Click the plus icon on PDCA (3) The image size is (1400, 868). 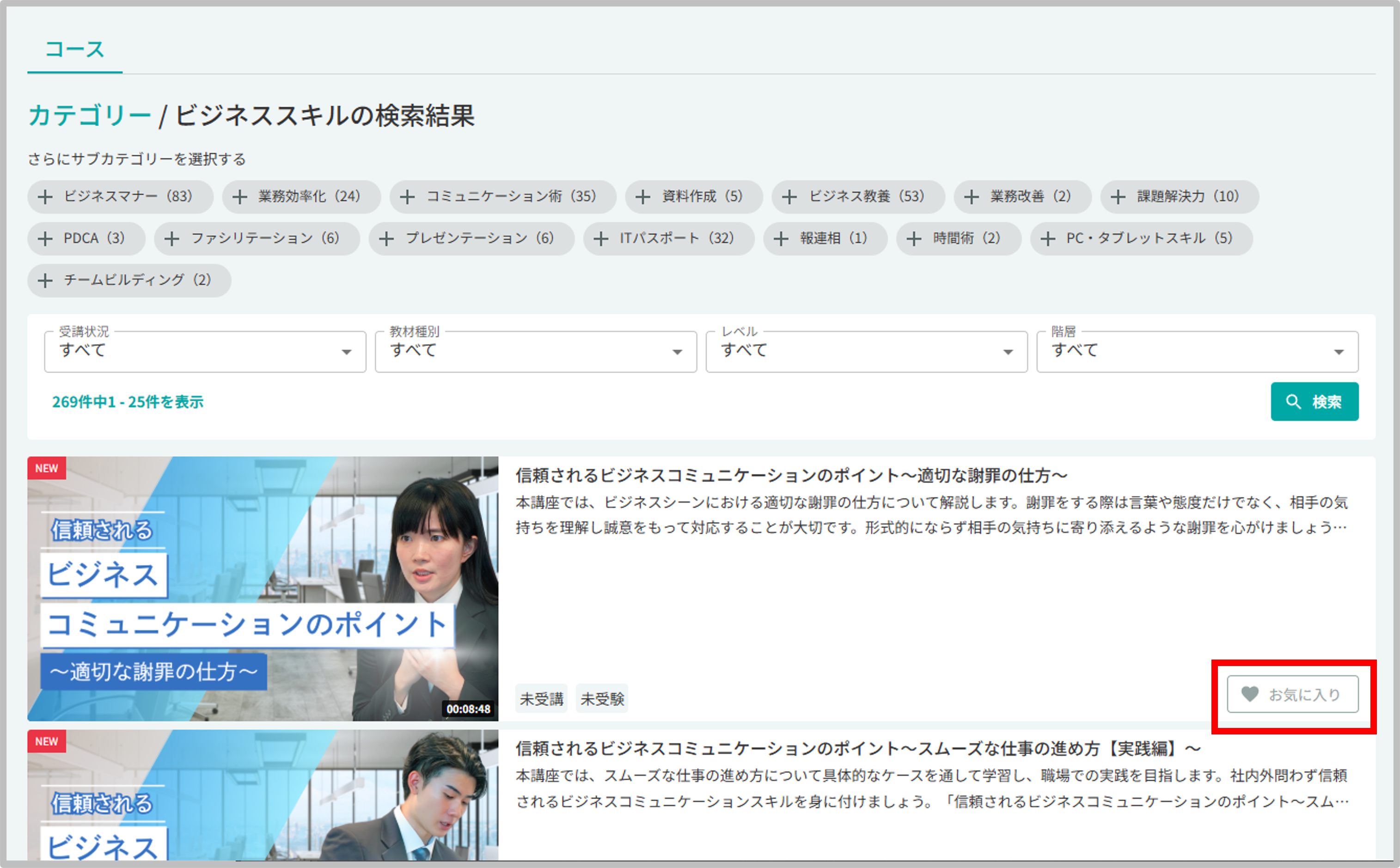click(x=45, y=239)
